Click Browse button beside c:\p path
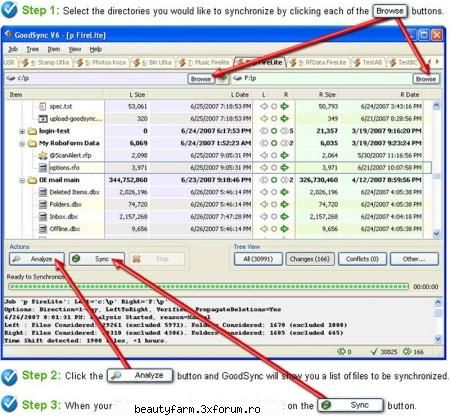The width and height of the screenshot is (450, 416). [x=201, y=79]
